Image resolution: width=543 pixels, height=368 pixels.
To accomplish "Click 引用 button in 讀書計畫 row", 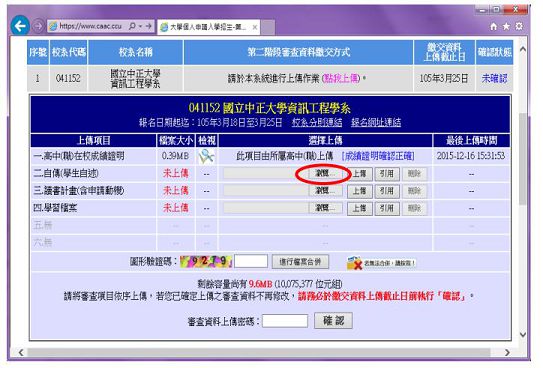I will click(387, 191).
